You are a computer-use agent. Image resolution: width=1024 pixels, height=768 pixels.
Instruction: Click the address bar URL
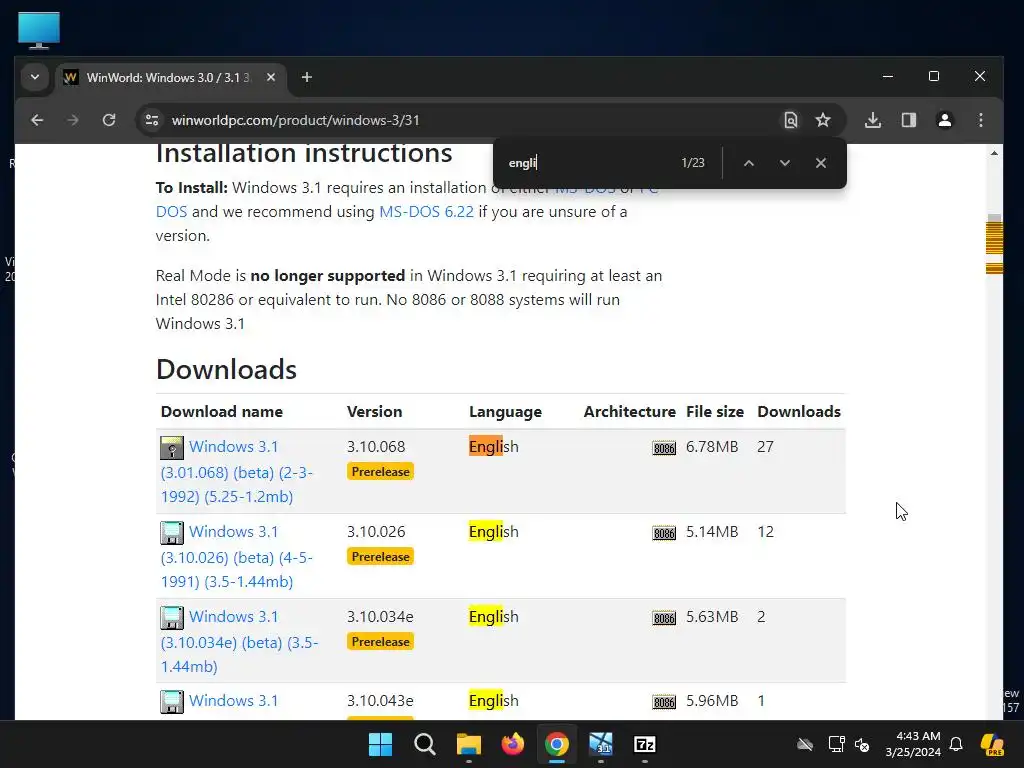coord(295,120)
